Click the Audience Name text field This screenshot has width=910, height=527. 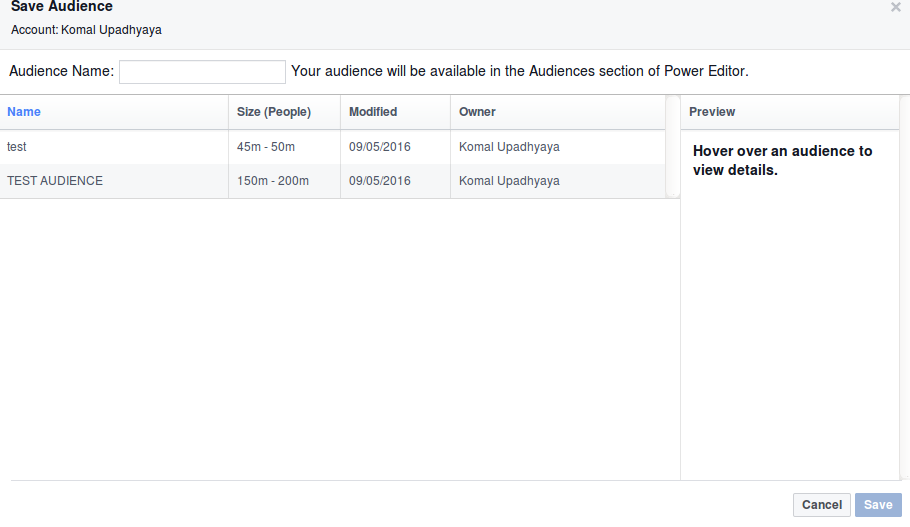tap(202, 72)
